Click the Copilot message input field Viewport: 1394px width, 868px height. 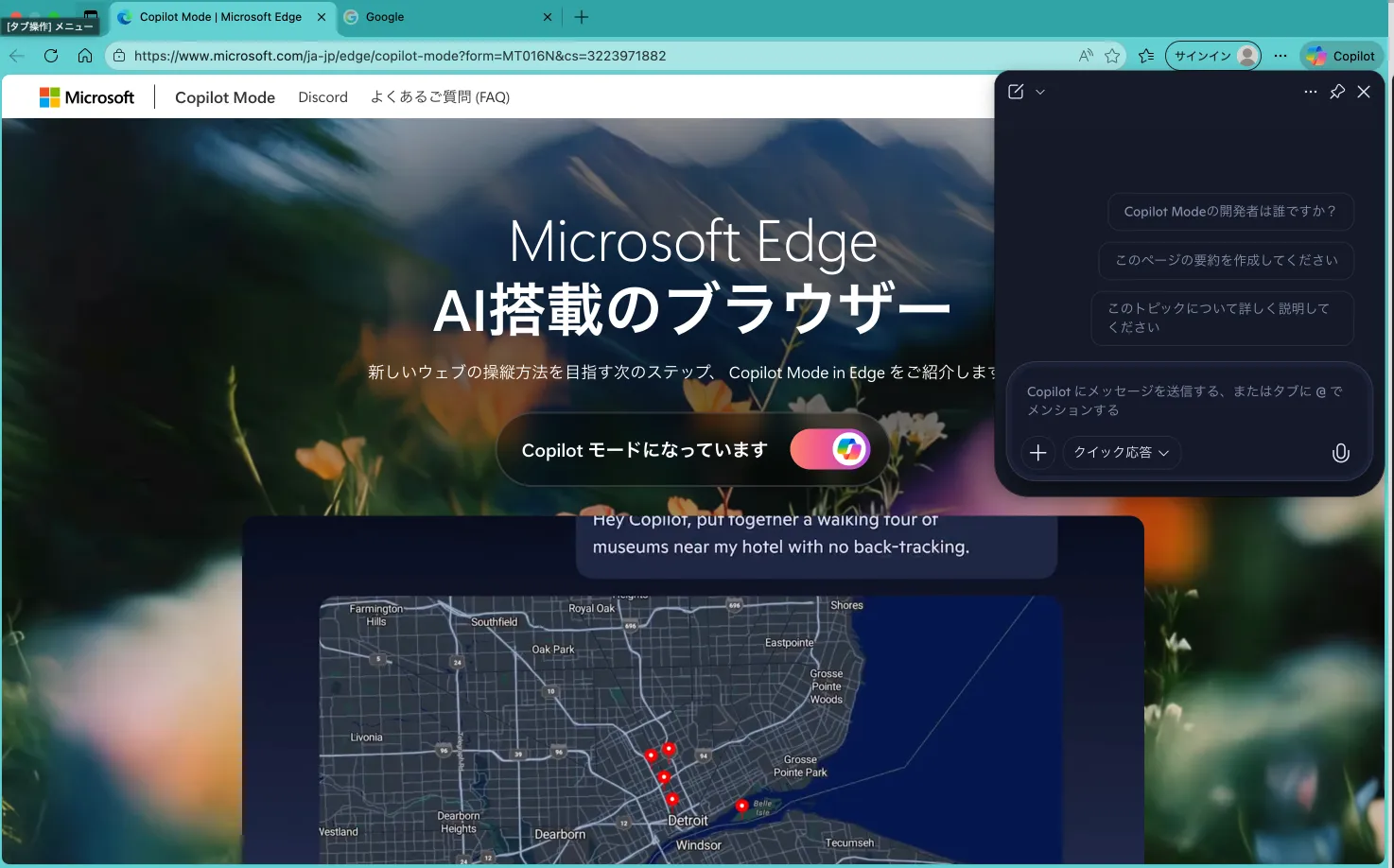click(x=1182, y=400)
